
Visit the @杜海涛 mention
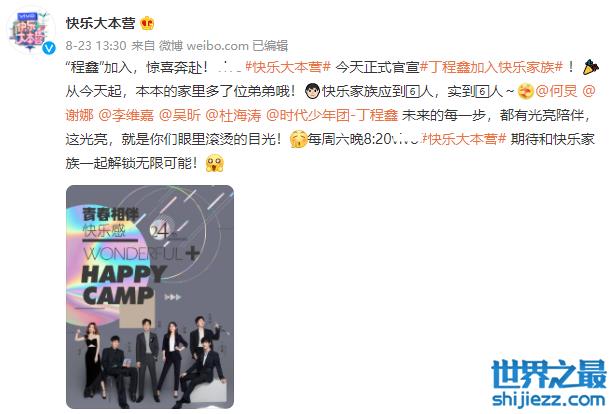point(233,115)
